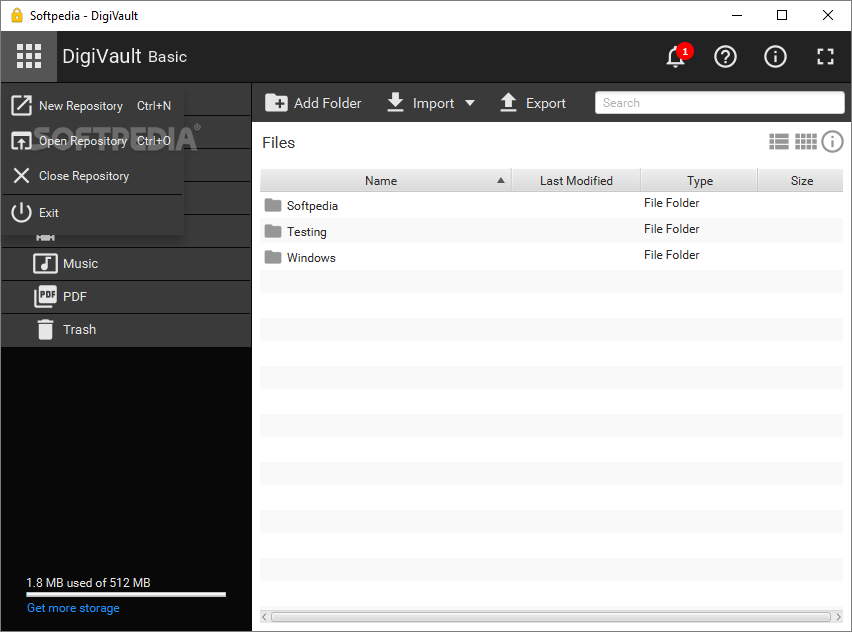Image resolution: width=852 pixels, height=632 pixels.
Task: Click the Export upload arrow icon
Action: pyautogui.click(x=508, y=102)
